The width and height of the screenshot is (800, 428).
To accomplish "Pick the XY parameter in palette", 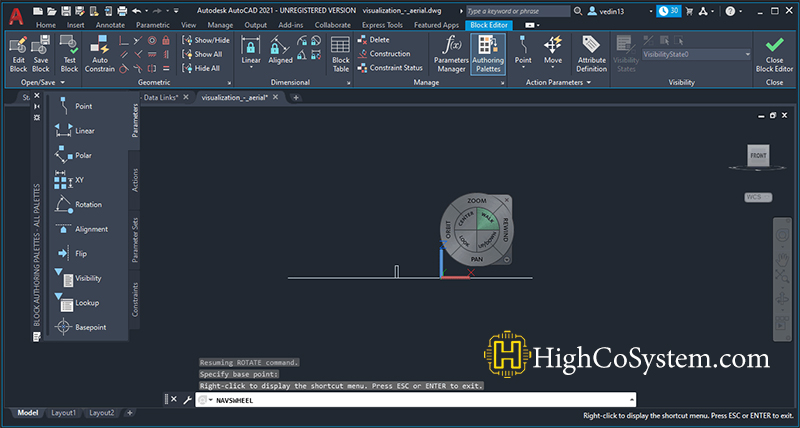I will 69,180.
